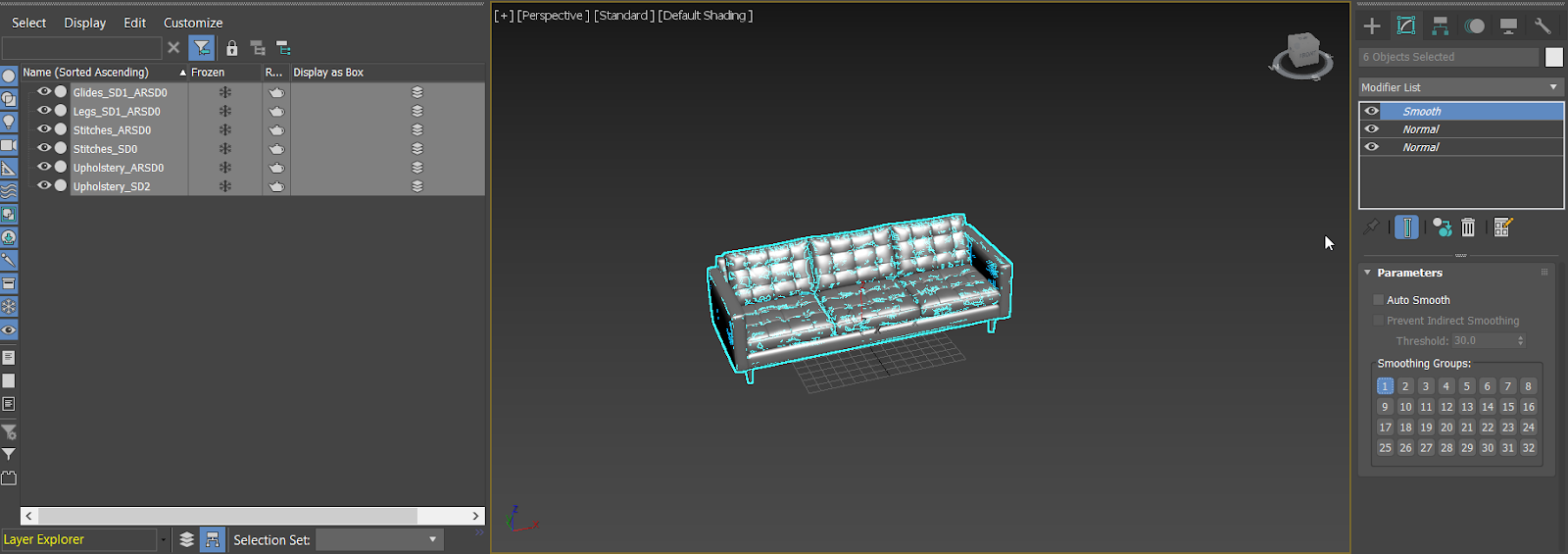Open the Customize menu
Viewport: 1568px width, 554px height.
click(x=193, y=23)
